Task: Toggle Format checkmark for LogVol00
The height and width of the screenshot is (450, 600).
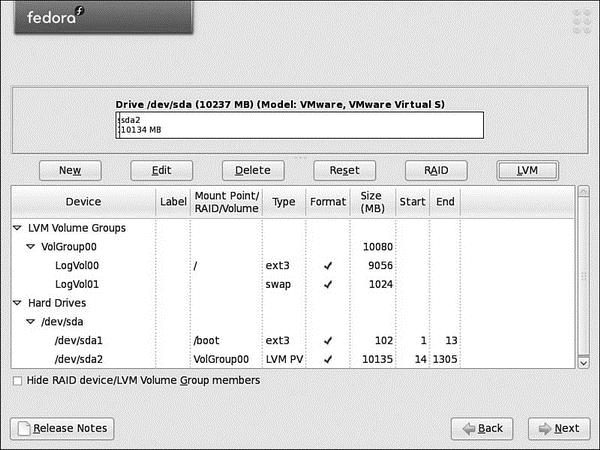Action: tap(328, 265)
